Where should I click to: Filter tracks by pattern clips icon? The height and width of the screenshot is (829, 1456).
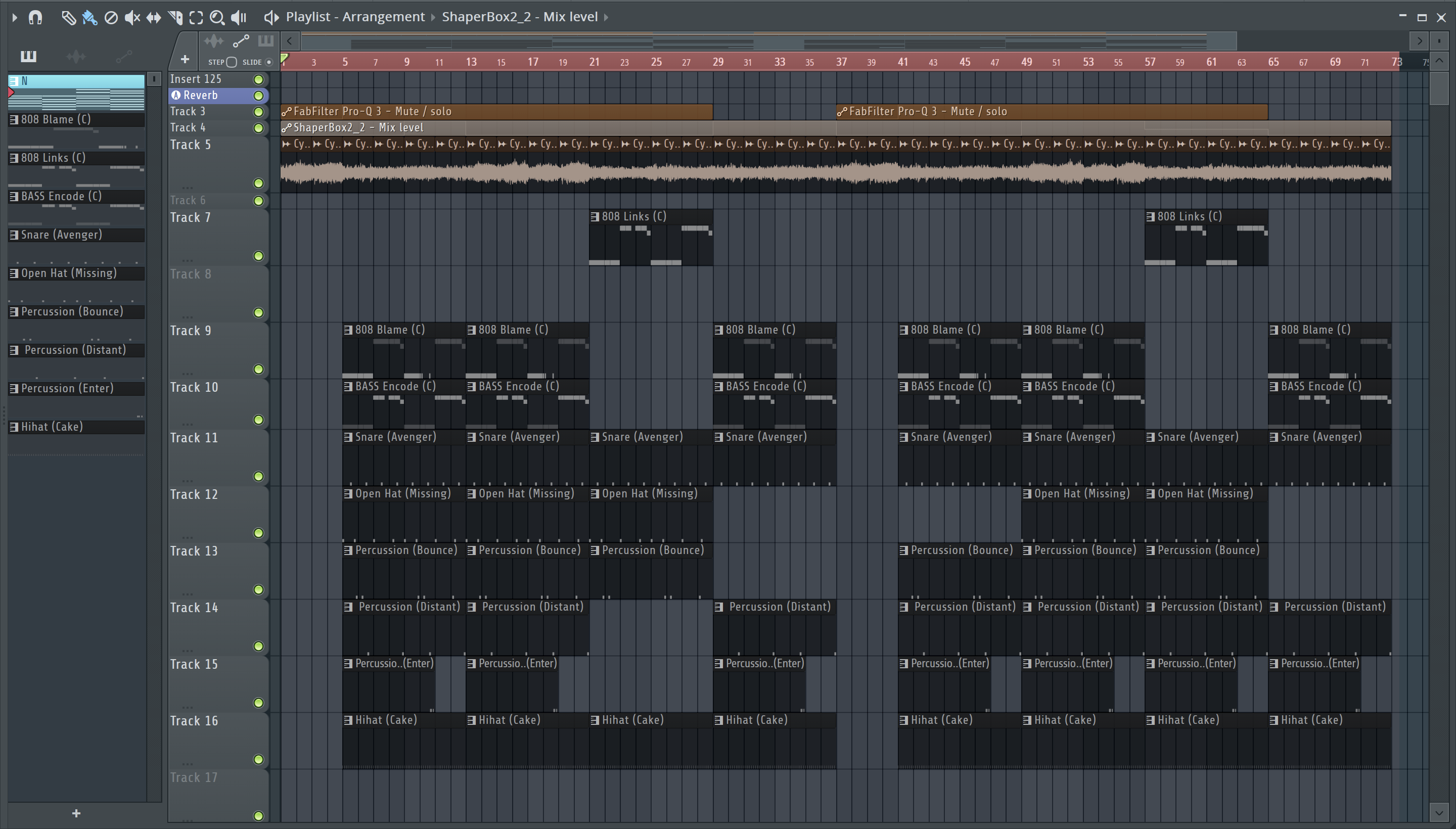[265, 41]
